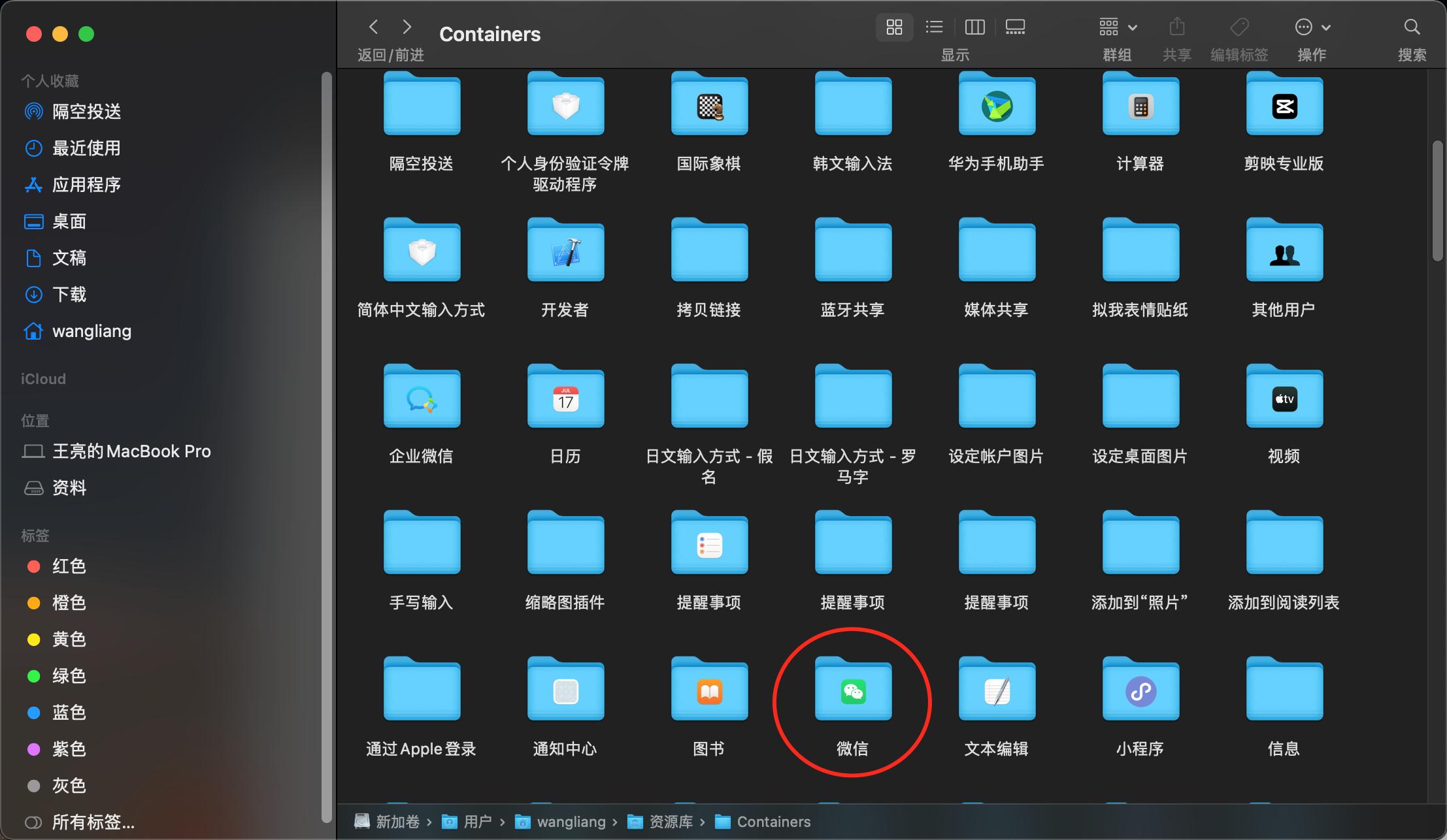
Task: Click the 搜索 magnifier icon
Action: point(1411,27)
